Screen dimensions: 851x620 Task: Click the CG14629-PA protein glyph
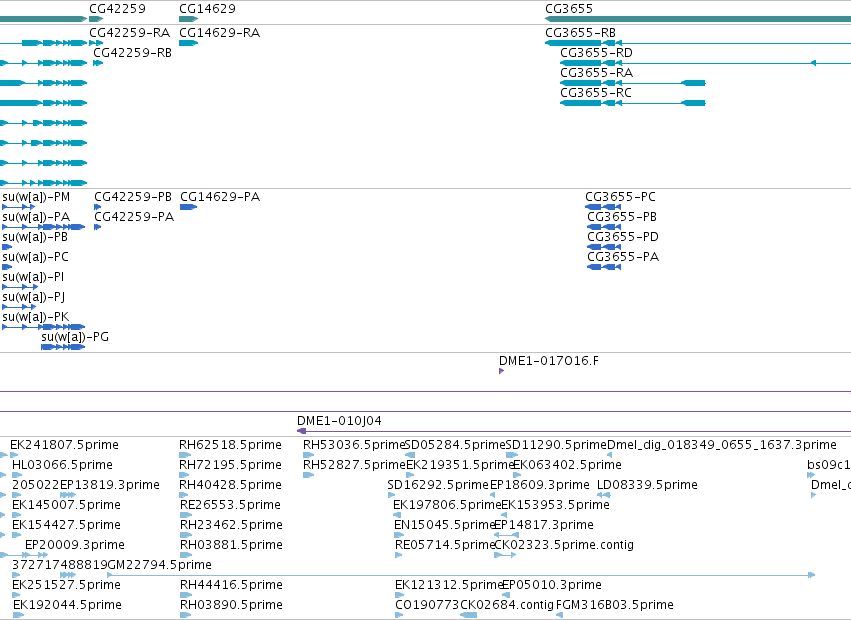point(188,207)
